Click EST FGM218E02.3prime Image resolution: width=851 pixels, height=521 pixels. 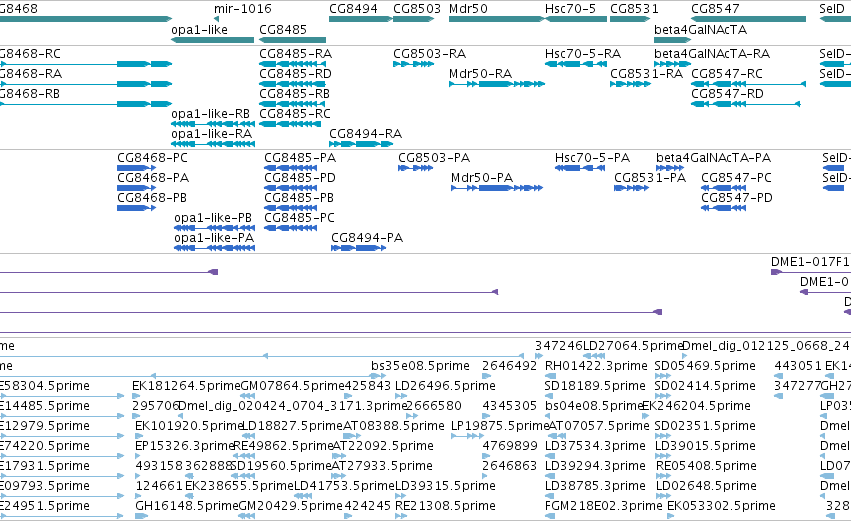pyautogui.click(x=604, y=506)
